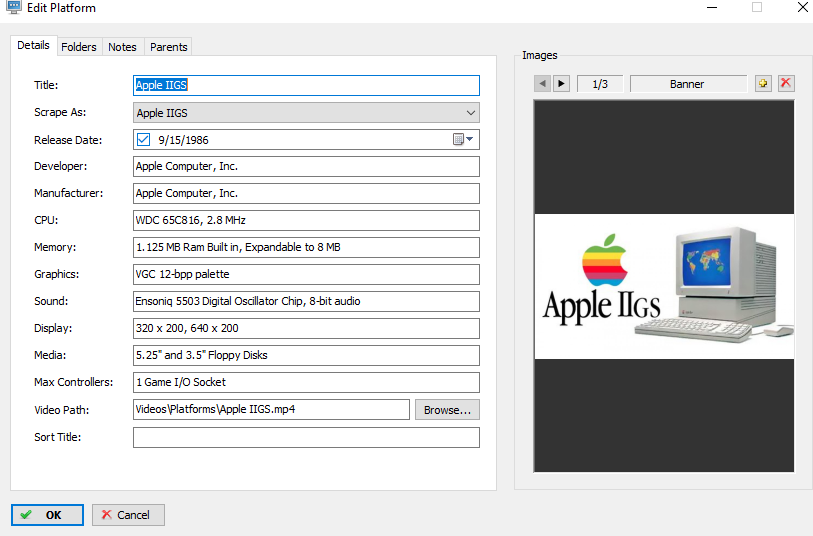Image resolution: width=813 pixels, height=536 pixels.
Task: Confirm changes with the OK button
Action: [x=47, y=515]
